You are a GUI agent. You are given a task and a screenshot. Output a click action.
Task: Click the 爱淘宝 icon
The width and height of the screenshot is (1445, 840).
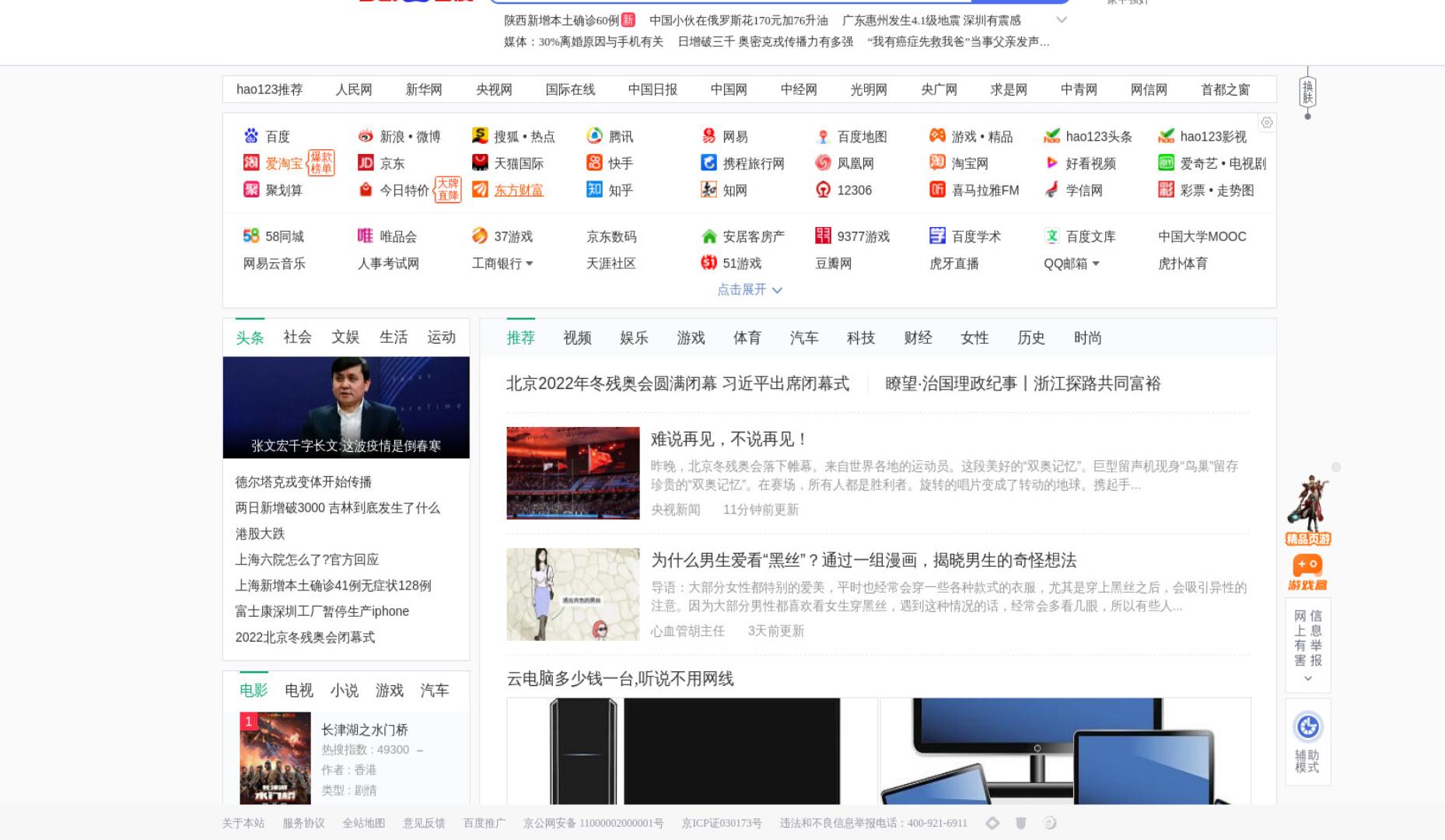tap(250, 163)
